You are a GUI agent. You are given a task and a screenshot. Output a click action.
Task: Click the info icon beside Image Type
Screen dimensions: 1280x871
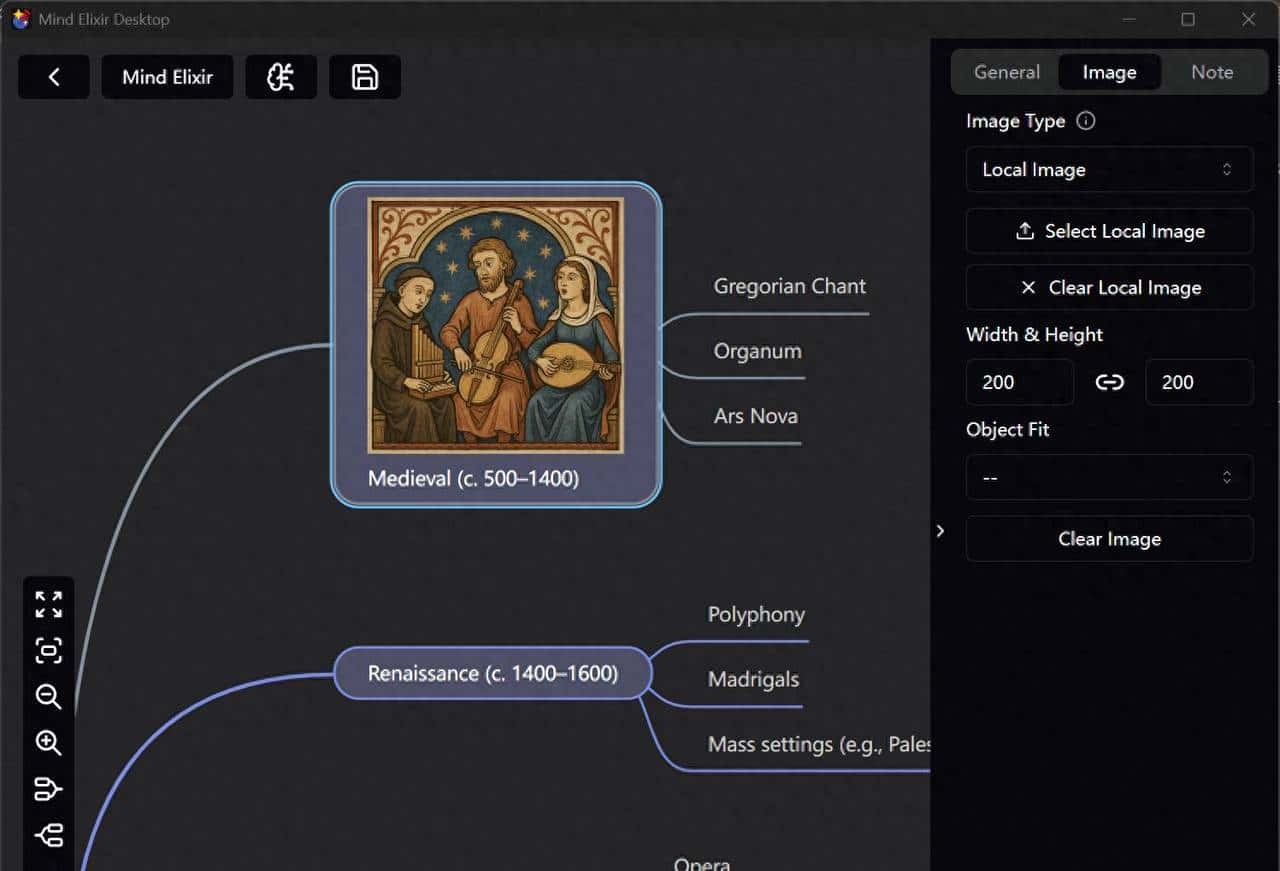click(1086, 121)
